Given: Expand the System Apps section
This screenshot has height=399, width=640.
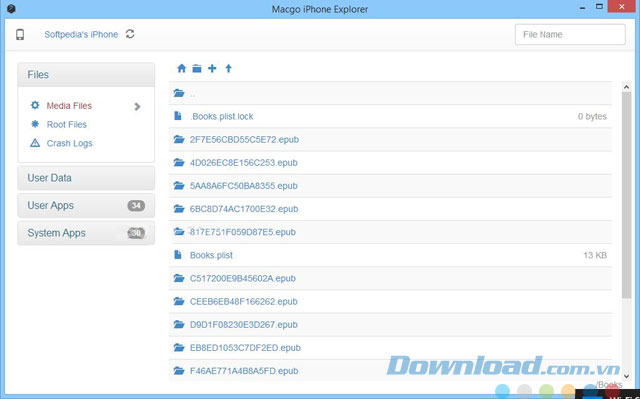Looking at the screenshot, I should (x=86, y=233).
